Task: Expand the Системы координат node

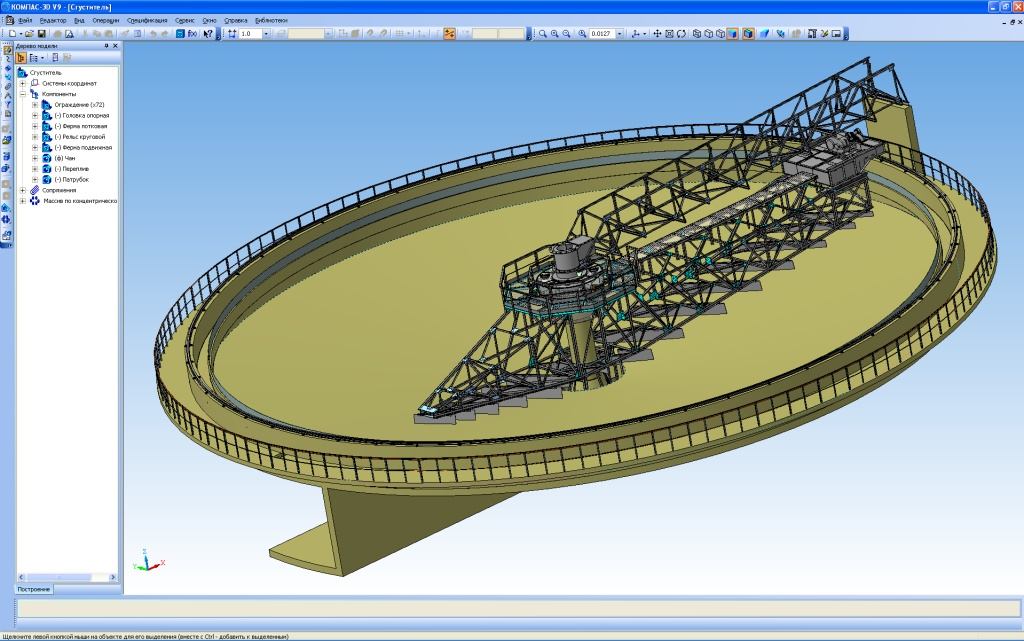Action: click(x=22, y=83)
